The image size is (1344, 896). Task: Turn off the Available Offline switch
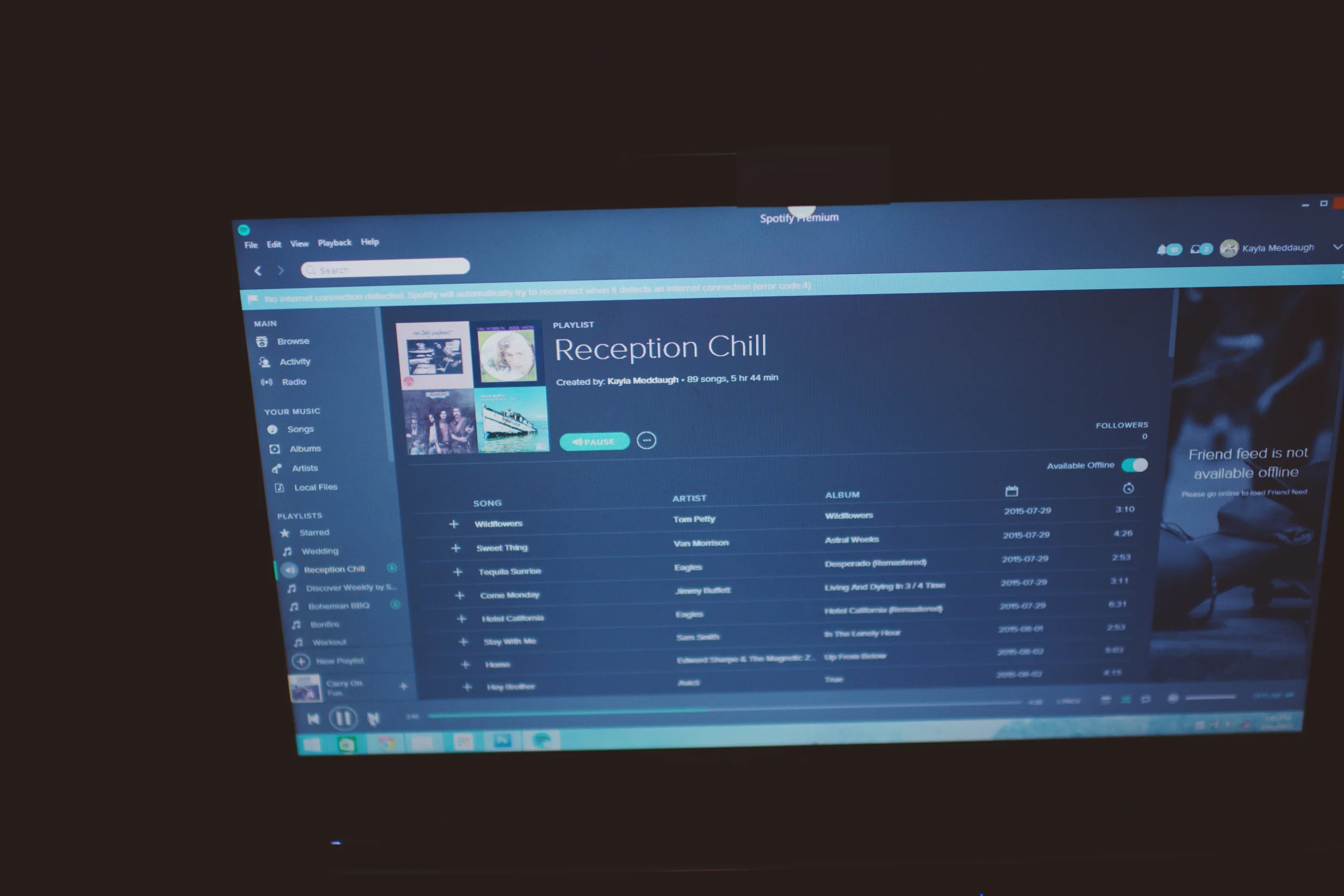point(1134,464)
